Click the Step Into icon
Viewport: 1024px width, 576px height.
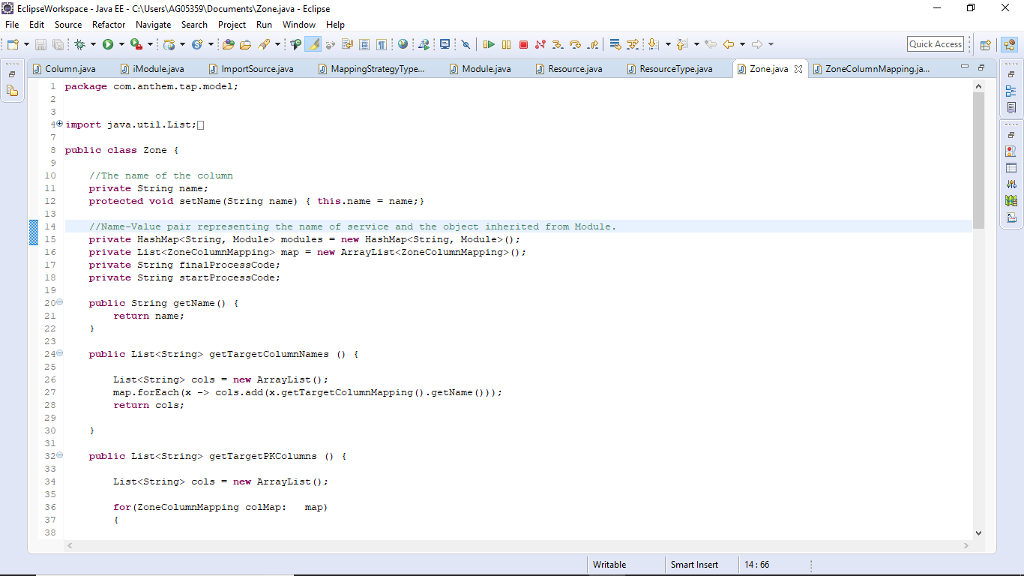pyautogui.click(x=557, y=44)
